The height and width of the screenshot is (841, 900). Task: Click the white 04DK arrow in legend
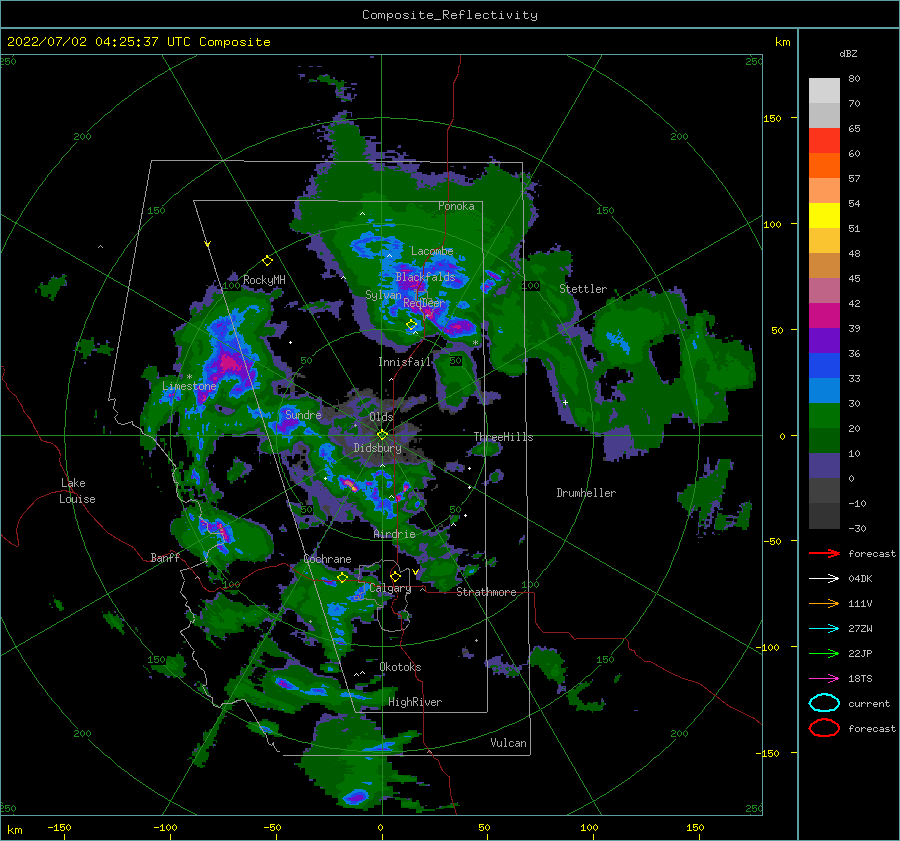824,578
